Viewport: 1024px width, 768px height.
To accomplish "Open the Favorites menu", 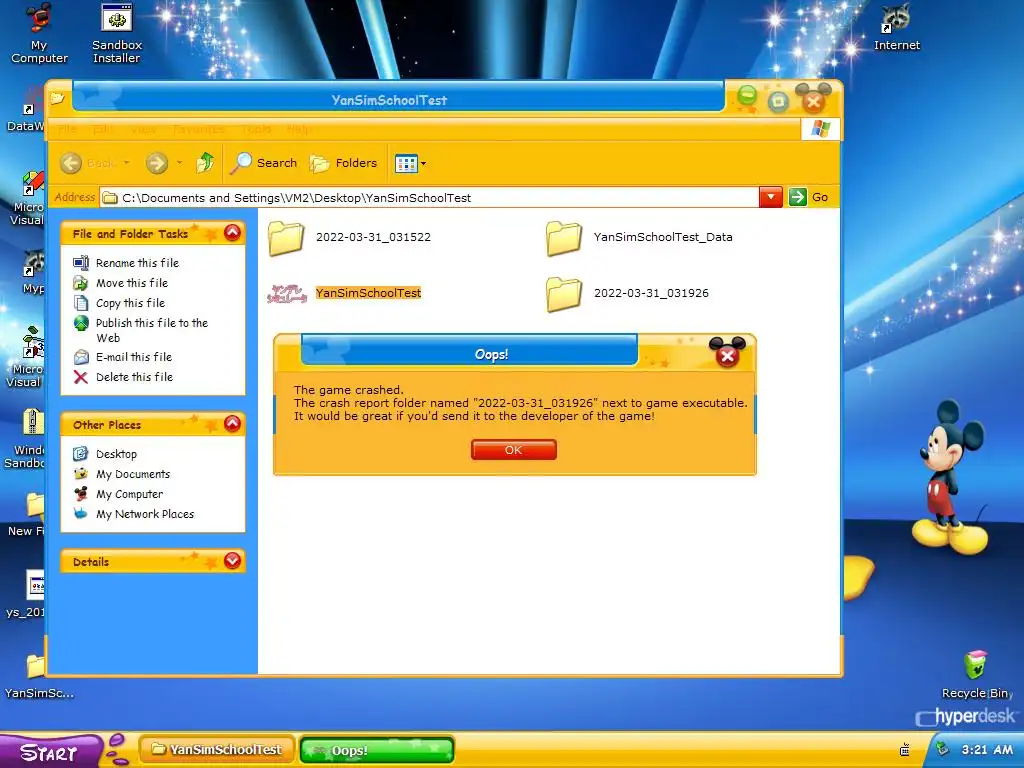I will (199, 129).
